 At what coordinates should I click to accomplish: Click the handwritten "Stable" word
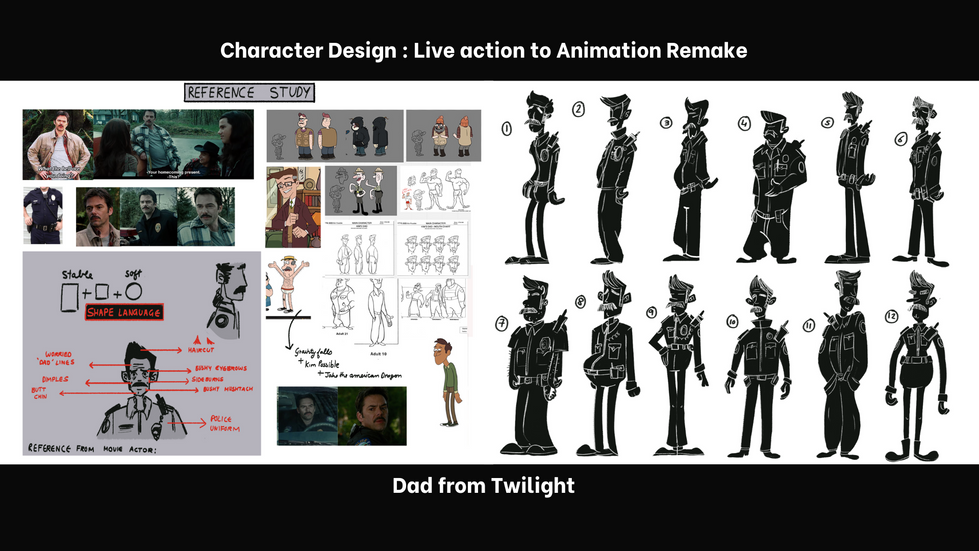(77, 274)
